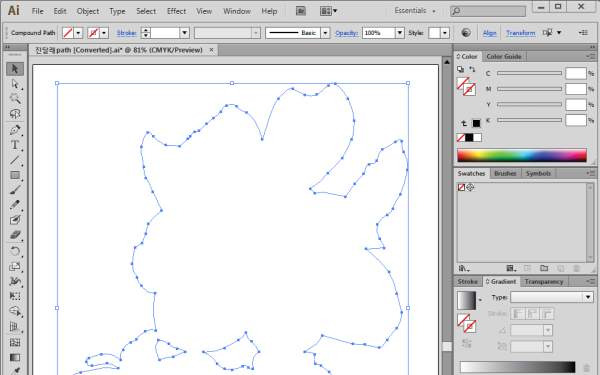The image size is (600, 375).
Task: Select the Magic Wand tool
Action: (15, 98)
